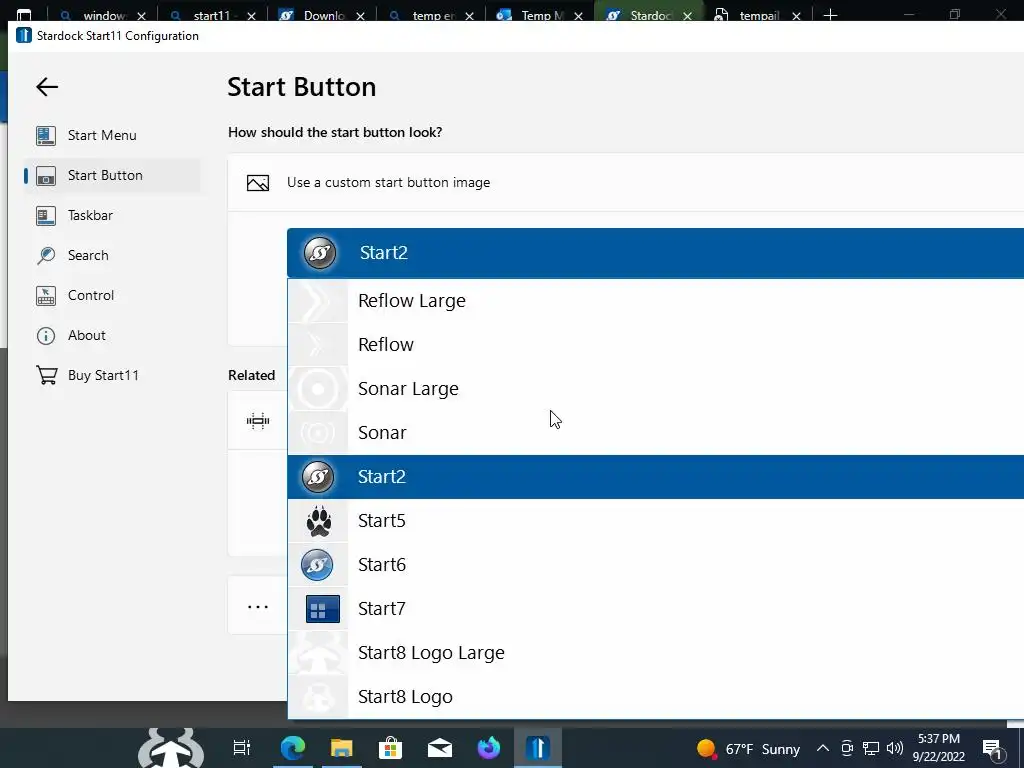This screenshot has width=1024, height=768.
Task: Switch to the start11 browser tab
Action: tap(212, 15)
